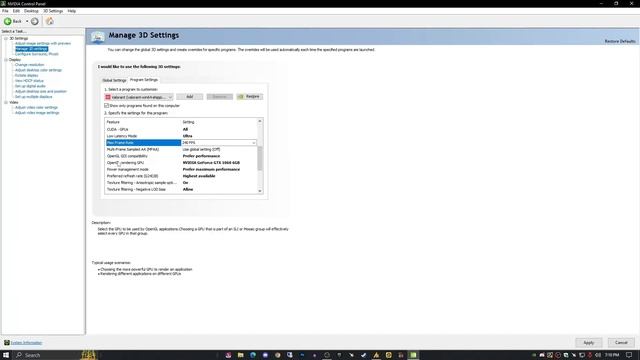This screenshot has width=640, height=360.
Task: Collapse the 3D Settings tree node
Action: [x=6, y=38]
